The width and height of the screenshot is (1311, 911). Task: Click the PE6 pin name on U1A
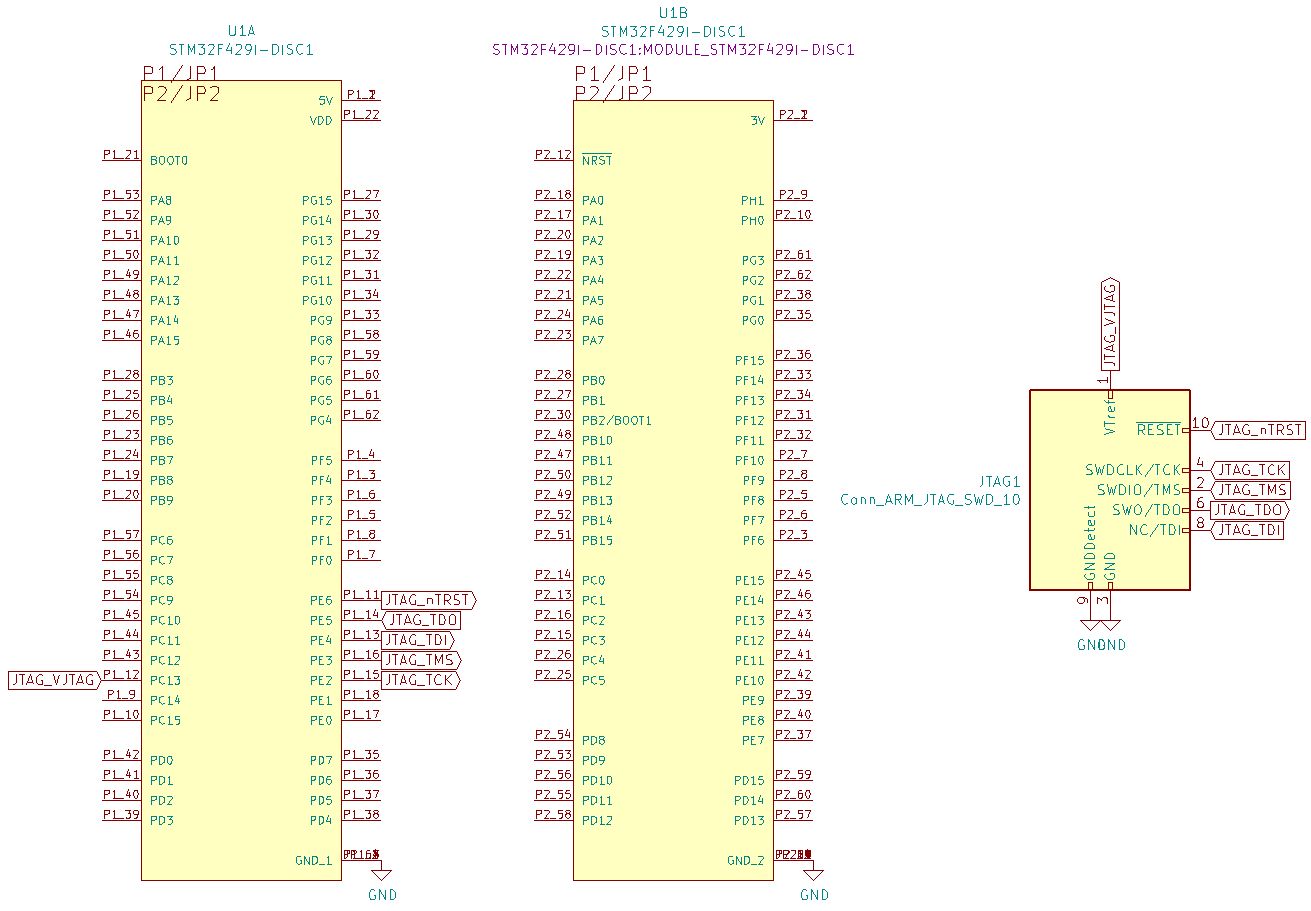coord(321,600)
